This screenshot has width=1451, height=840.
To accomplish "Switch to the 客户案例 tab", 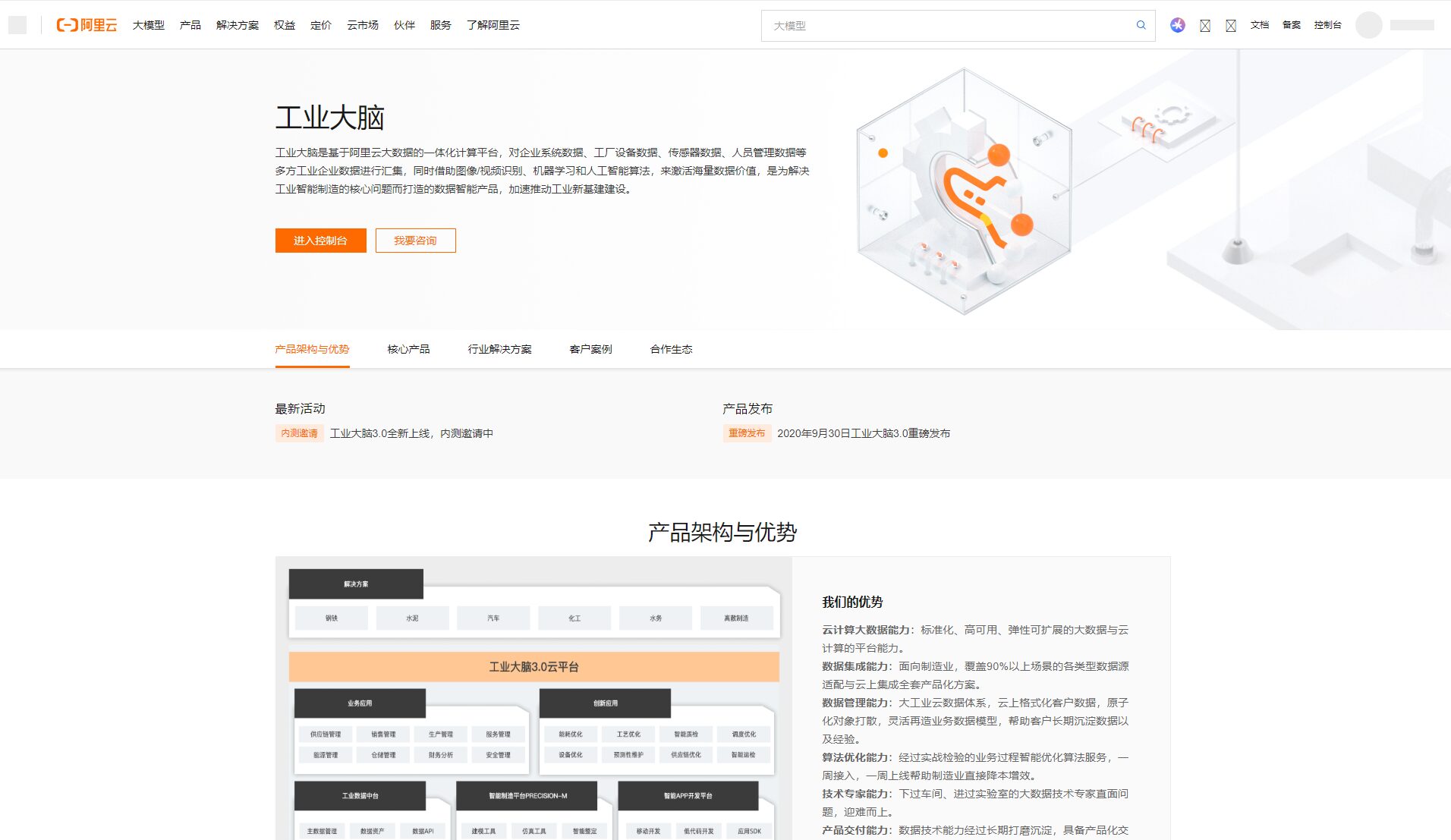I will pyautogui.click(x=590, y=349).
